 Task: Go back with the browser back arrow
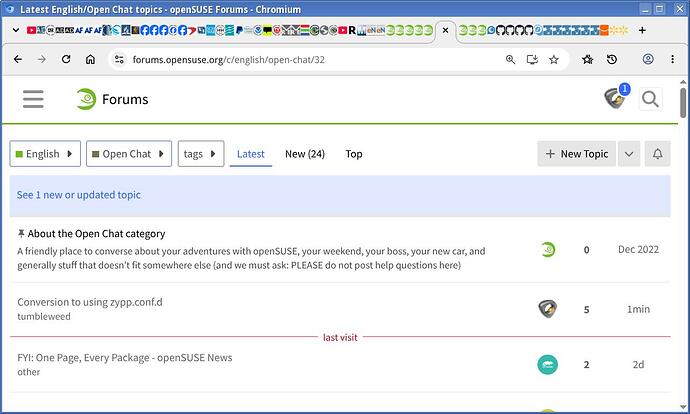pos(18,59)
